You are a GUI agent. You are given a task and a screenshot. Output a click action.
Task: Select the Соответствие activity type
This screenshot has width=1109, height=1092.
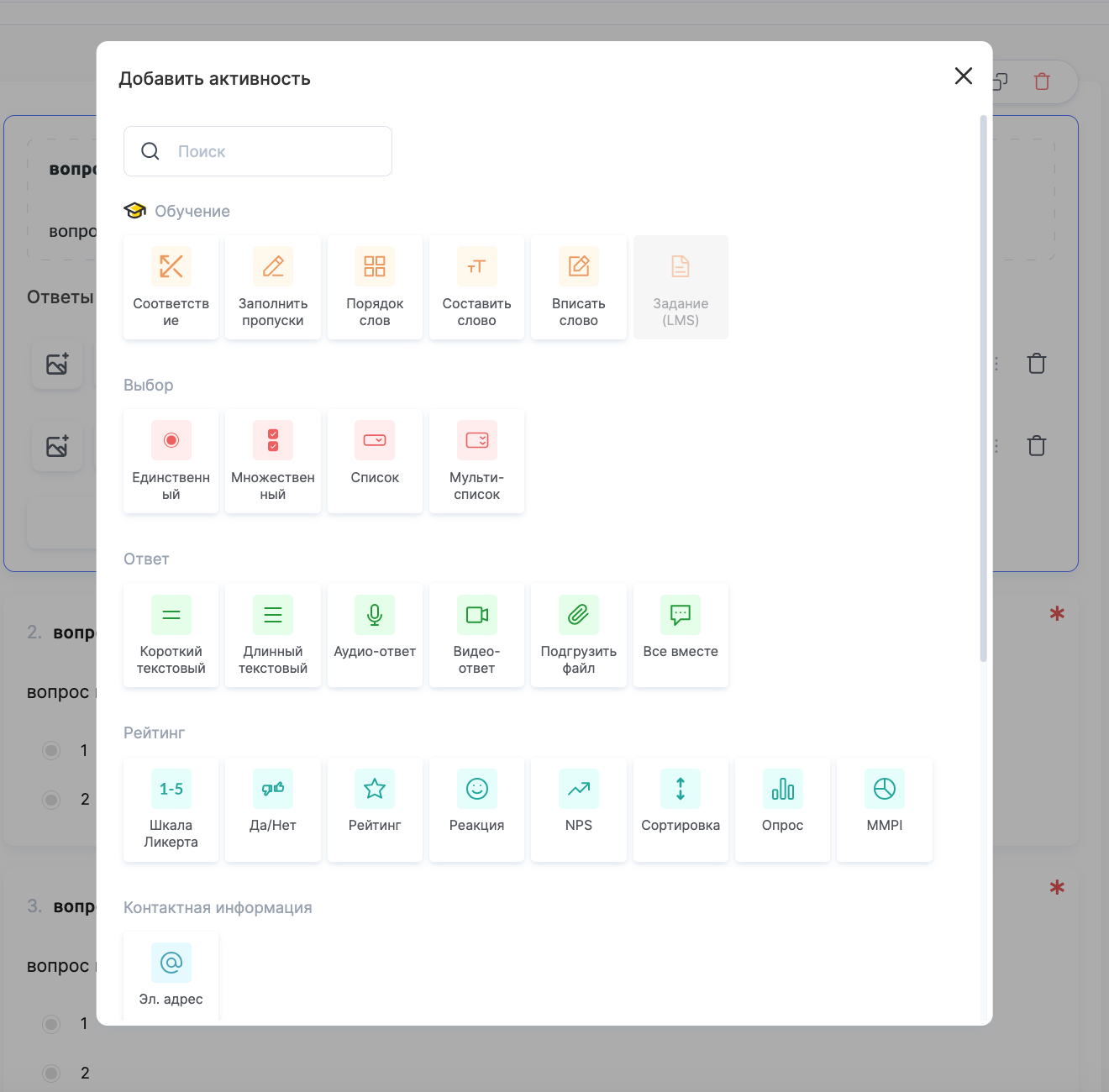point(171,287)
